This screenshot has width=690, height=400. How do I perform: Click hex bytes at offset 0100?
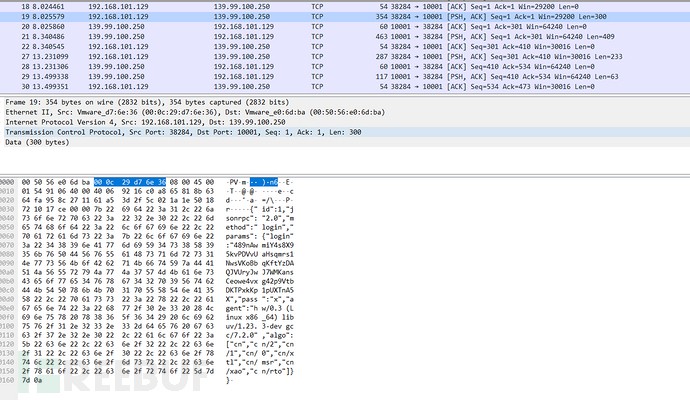(117, 327)
